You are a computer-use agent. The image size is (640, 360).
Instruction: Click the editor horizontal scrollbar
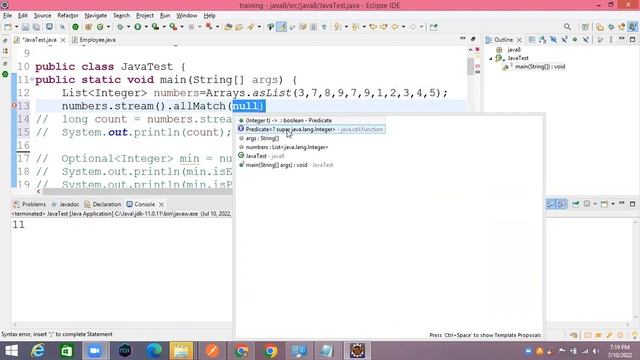pyautogui.click(x=138, y=191)
